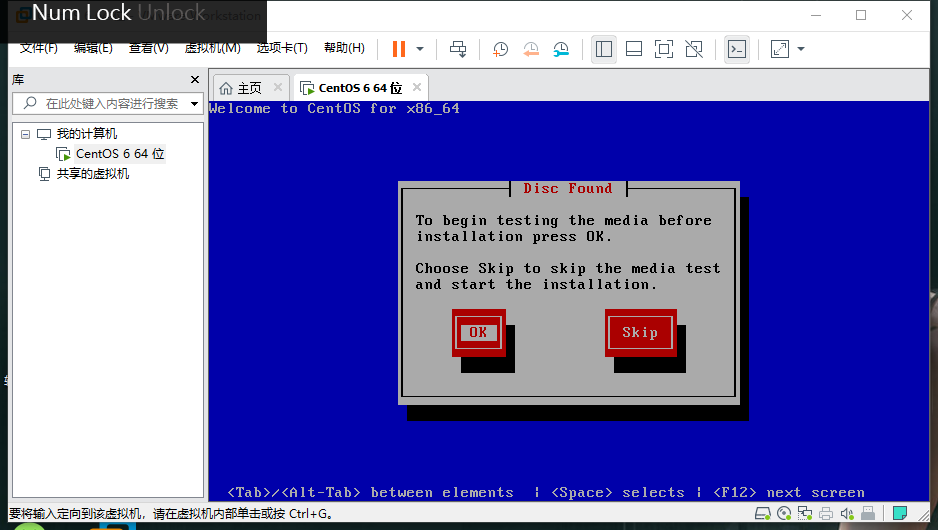Open the 编辑(E) menu

click(x=93, y=48)
